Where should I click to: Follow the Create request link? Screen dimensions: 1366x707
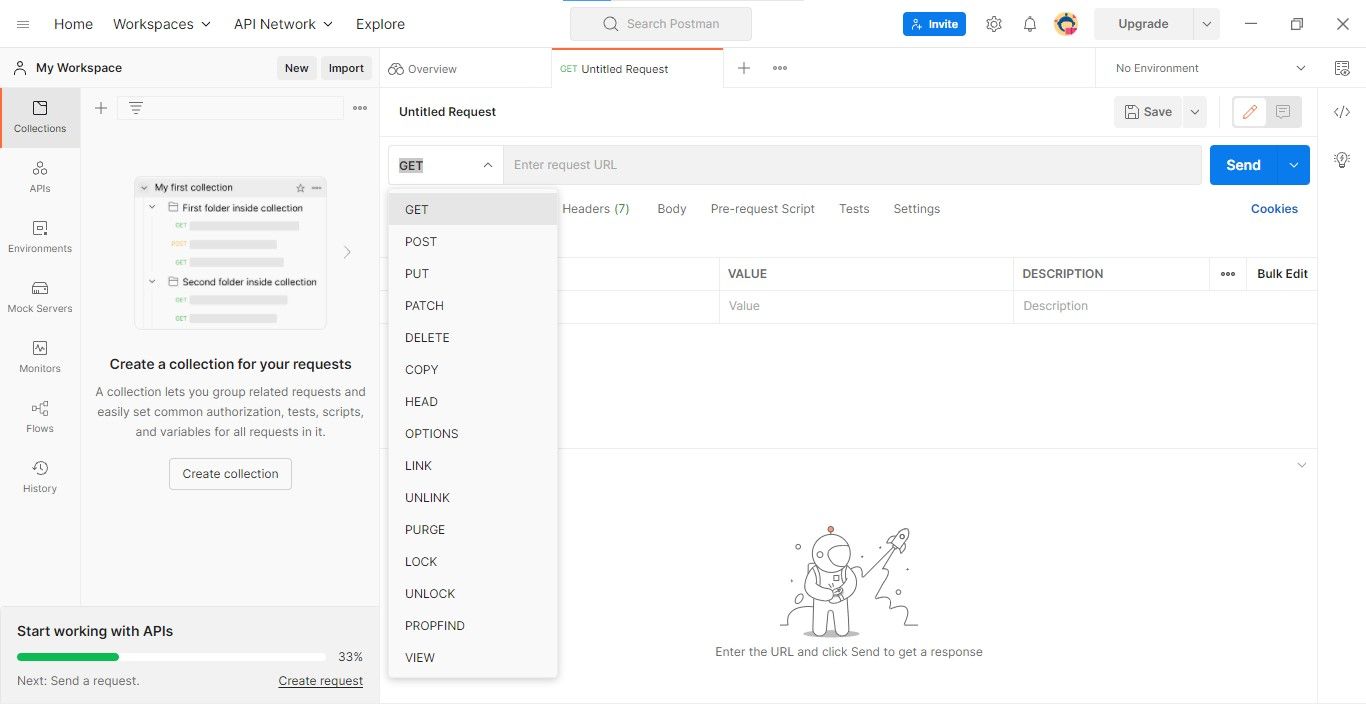[x=321, y=681]
